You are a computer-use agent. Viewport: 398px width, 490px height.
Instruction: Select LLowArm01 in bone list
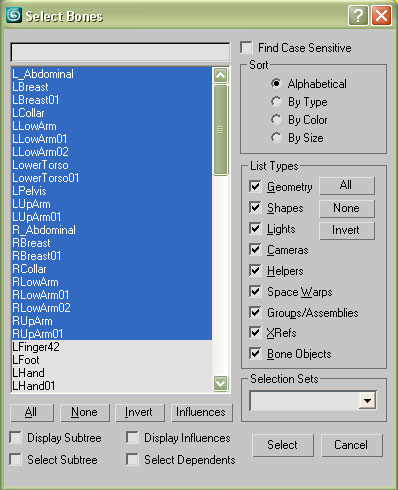pyautogui.click(x=112, y=139)
